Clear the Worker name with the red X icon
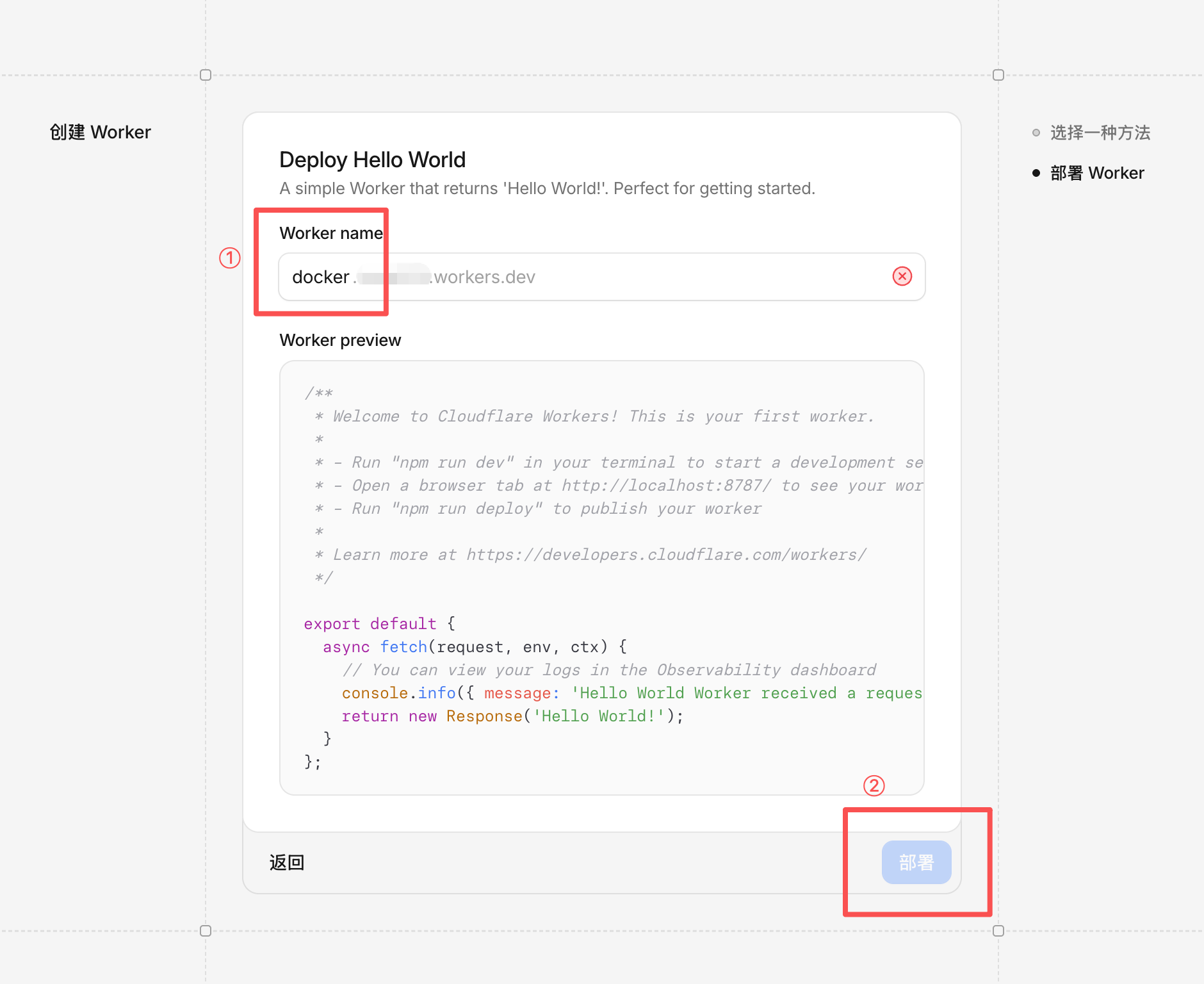The image size is (1204, 984). (902, 276)
